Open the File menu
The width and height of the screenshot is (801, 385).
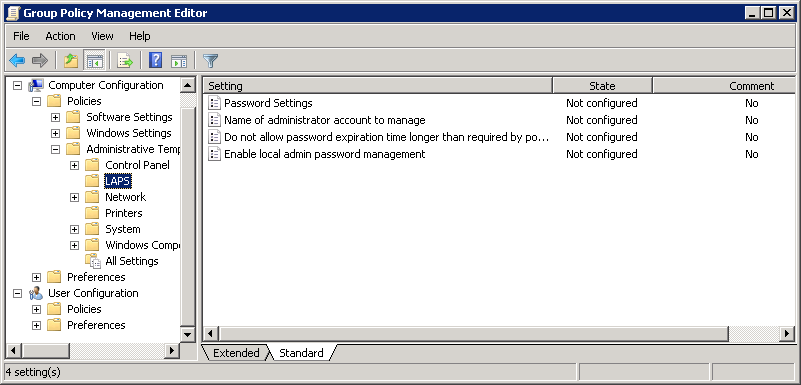pyautogui.click(x=21, y=36)
